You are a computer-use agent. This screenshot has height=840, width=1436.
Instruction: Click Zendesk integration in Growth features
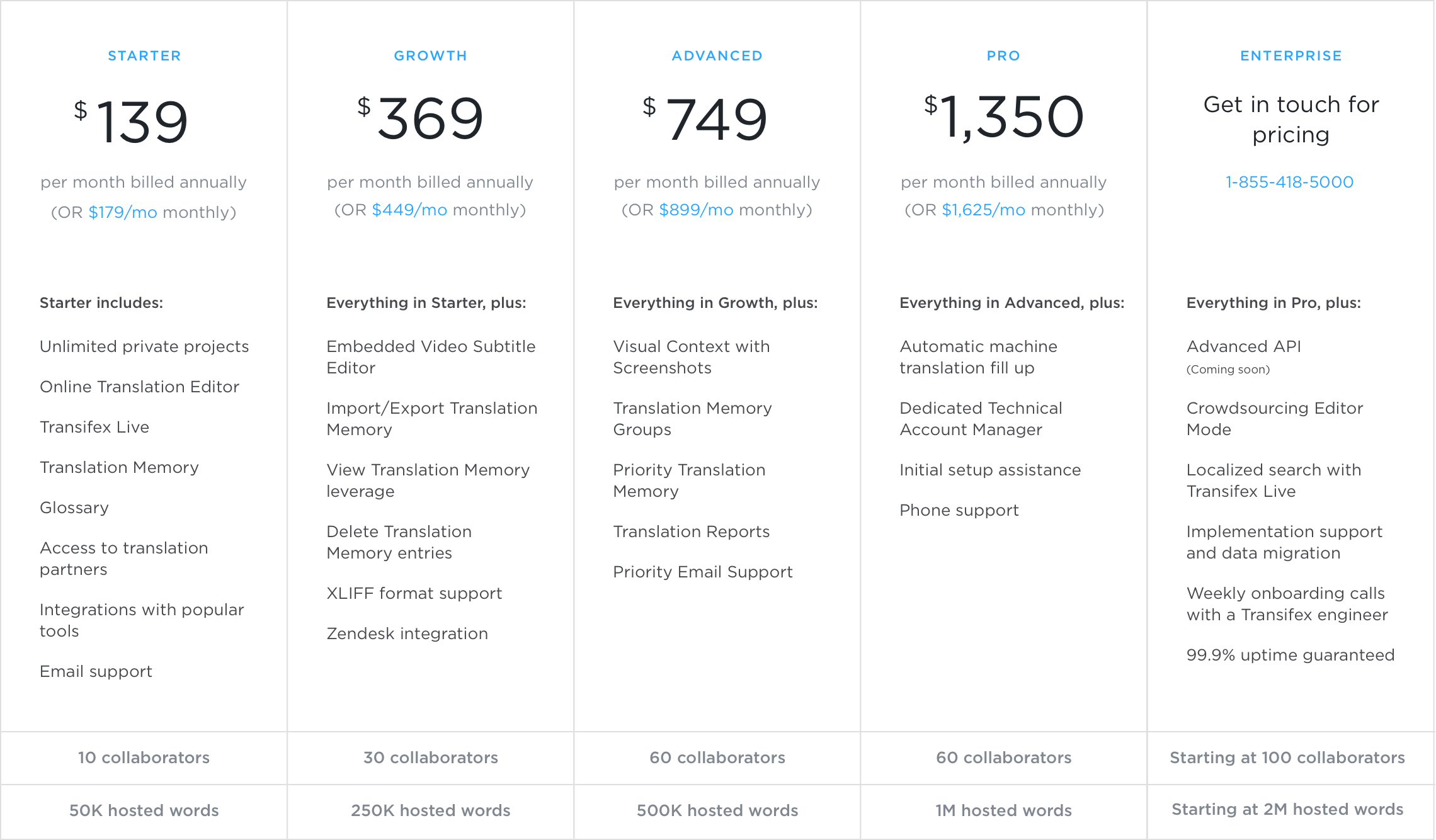coord(407,633)
